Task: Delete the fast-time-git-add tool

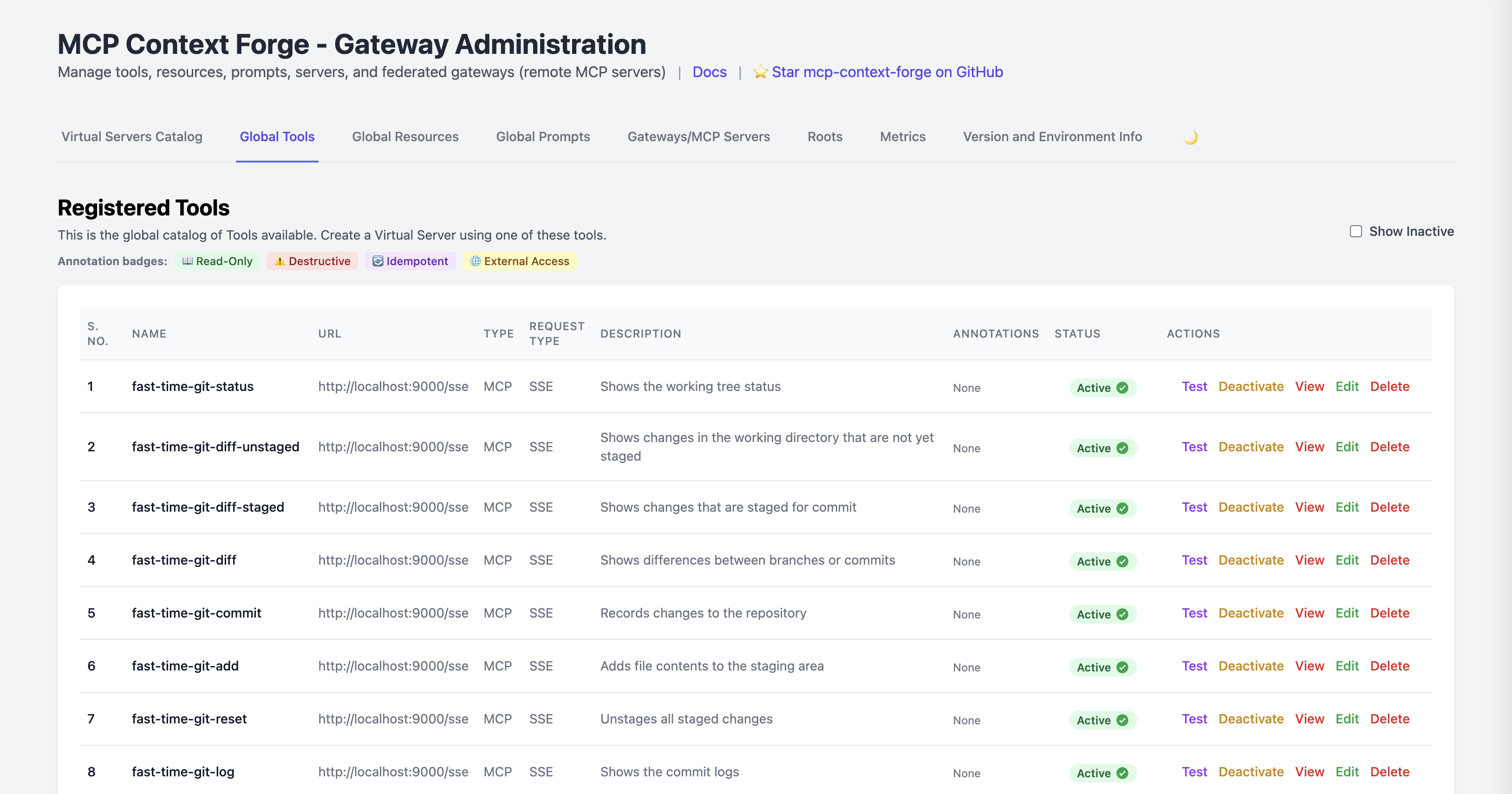Action: point(1390,665)
